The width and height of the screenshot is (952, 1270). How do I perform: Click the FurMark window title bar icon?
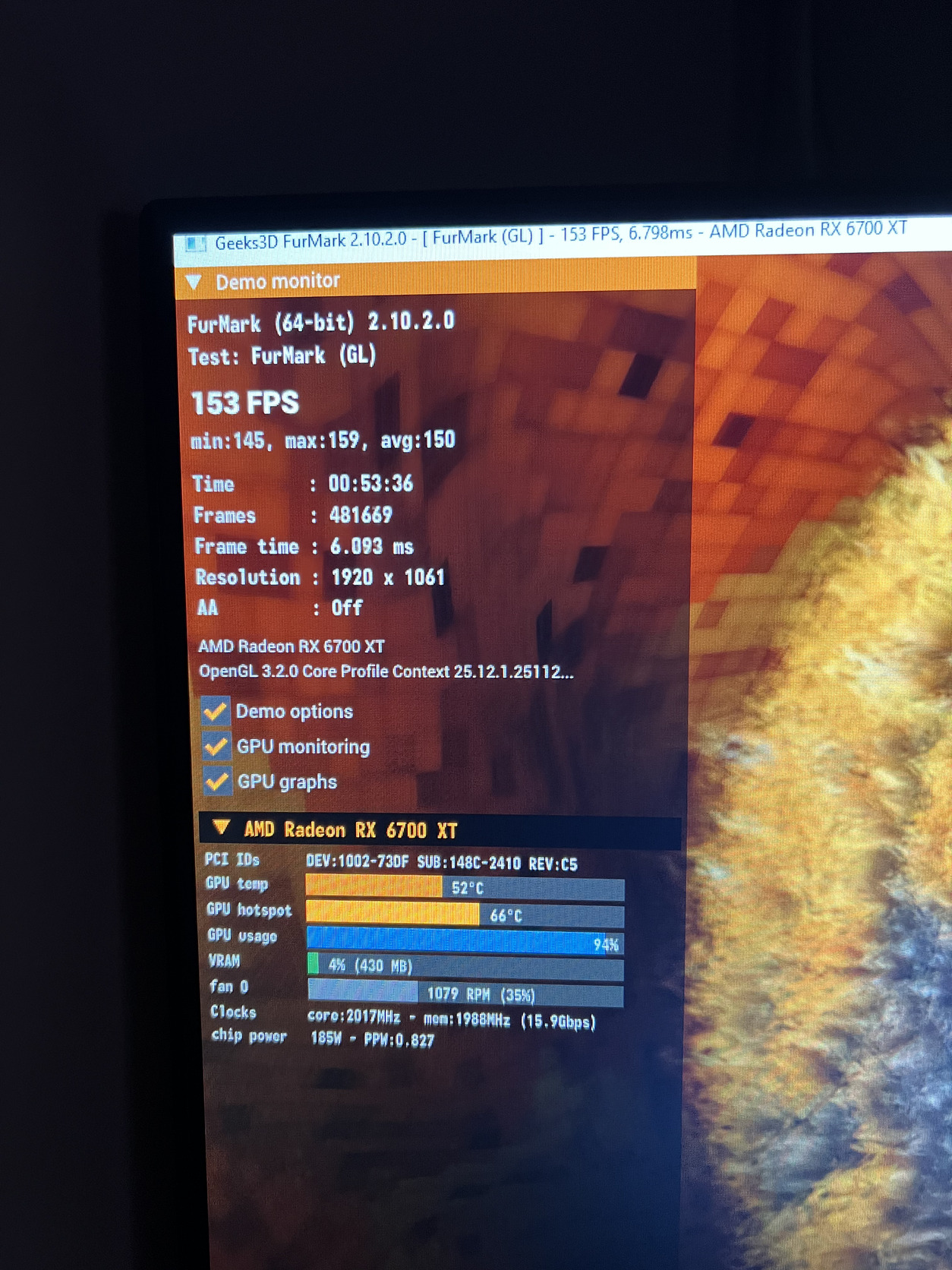tap(195, 244)
